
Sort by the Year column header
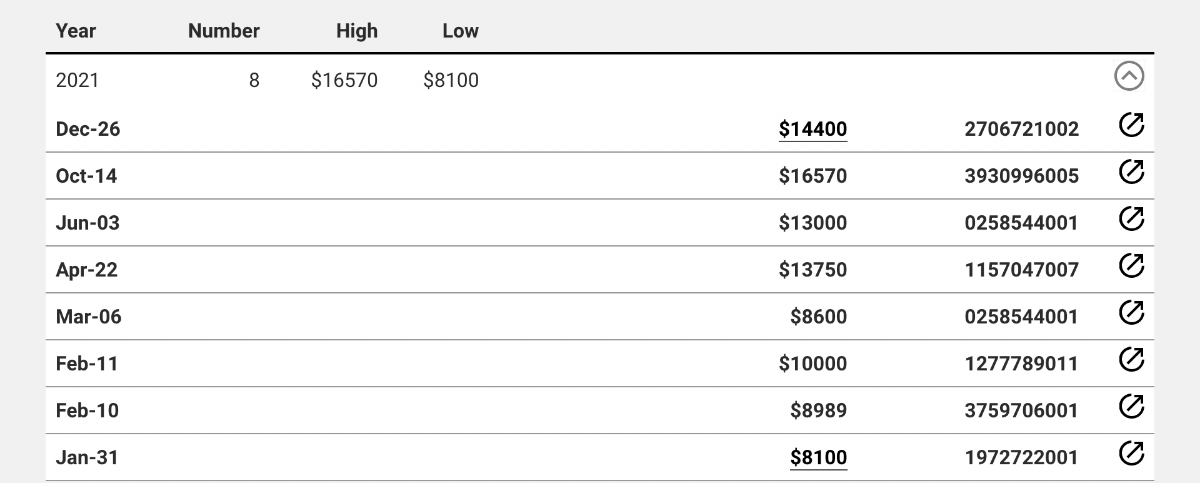click(x=76, y=30)
